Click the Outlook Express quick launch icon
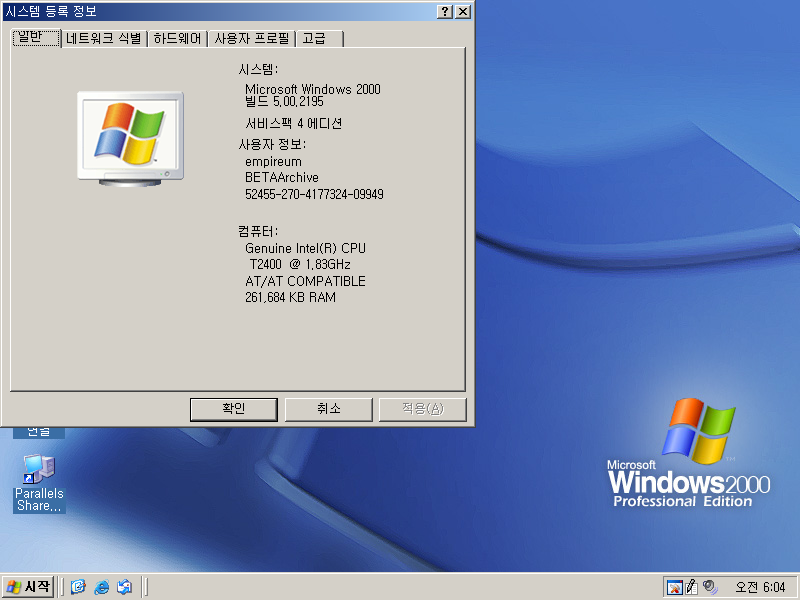 pyautogui.click(x=125, y=587)
